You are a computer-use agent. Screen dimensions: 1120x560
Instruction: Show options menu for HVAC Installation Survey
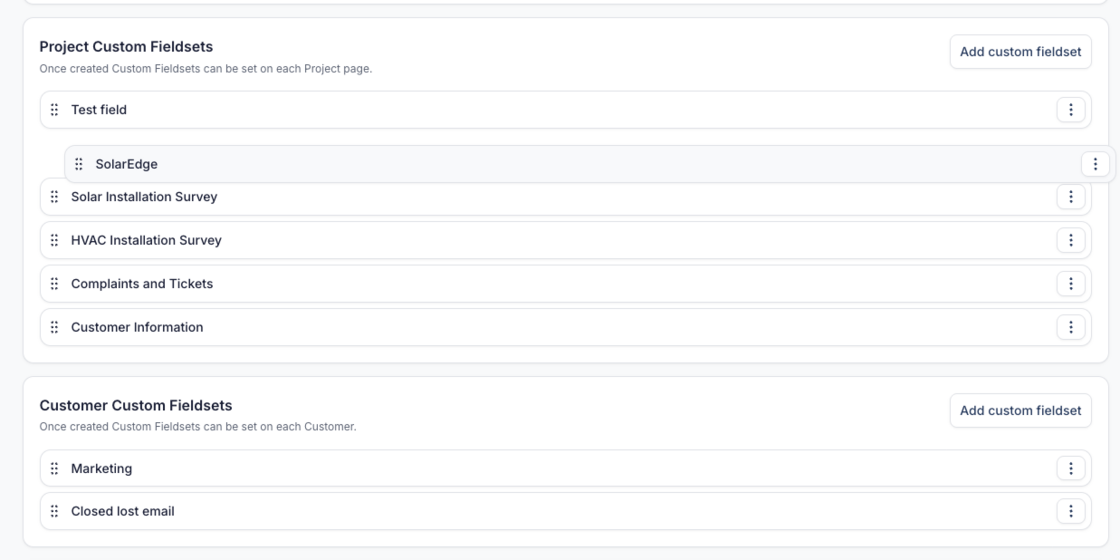[1070, 240]
